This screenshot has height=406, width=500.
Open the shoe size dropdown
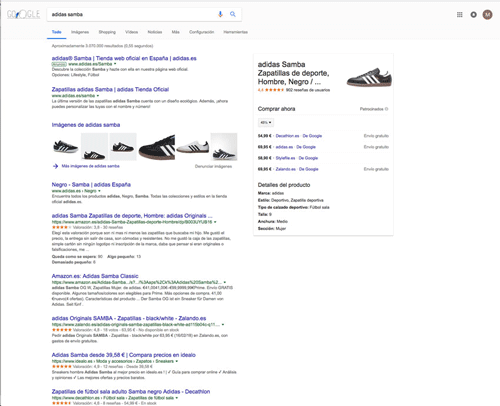266,123
